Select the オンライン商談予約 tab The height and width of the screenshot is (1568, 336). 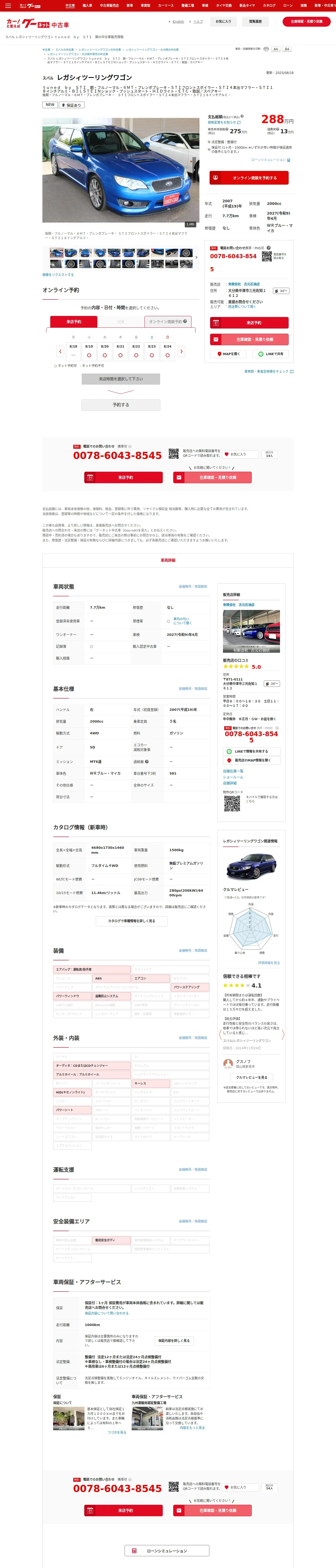[x=168, y=321]
